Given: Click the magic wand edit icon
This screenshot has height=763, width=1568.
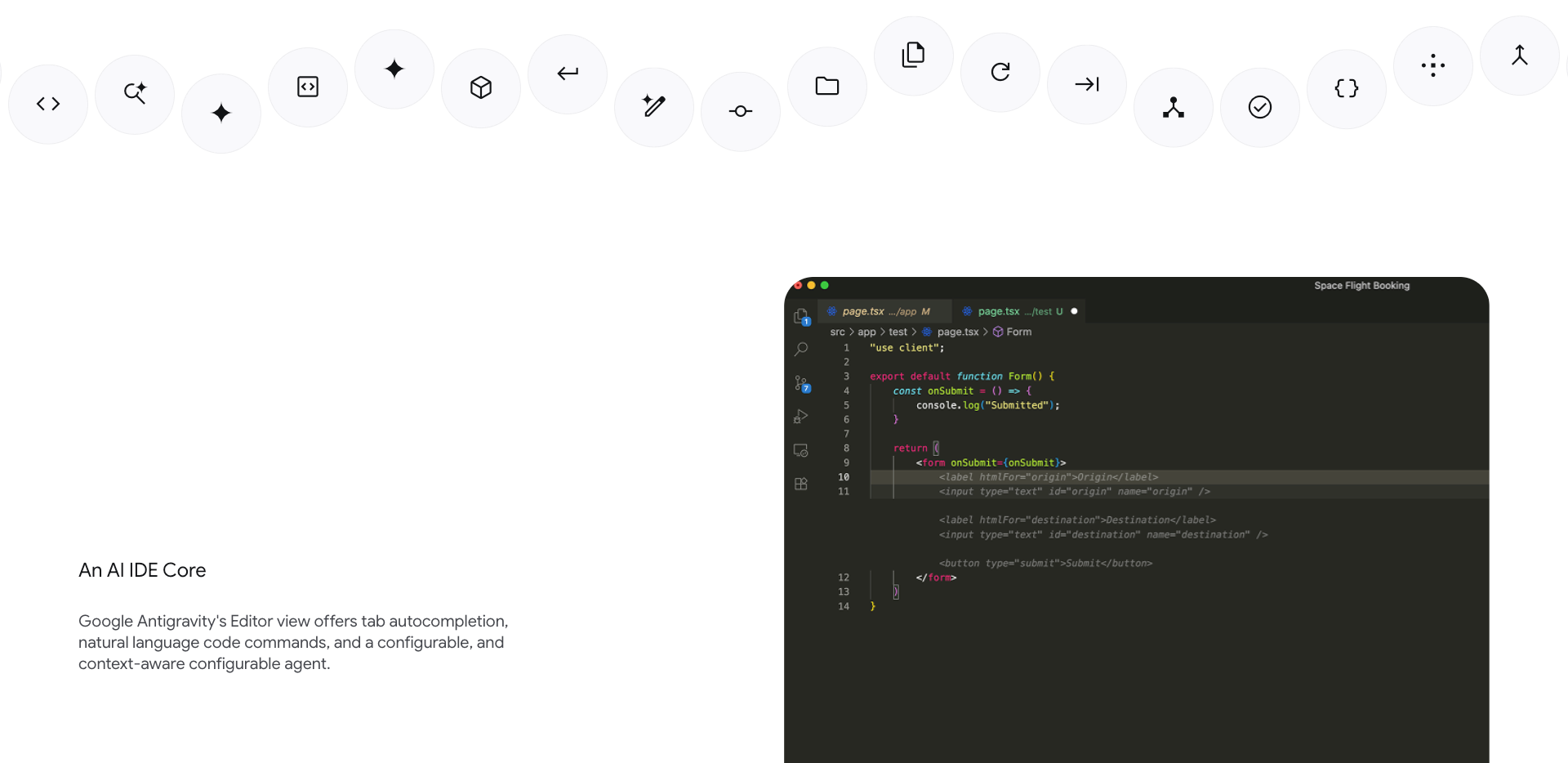Looking at the screenshot, I should coord(654,106).
